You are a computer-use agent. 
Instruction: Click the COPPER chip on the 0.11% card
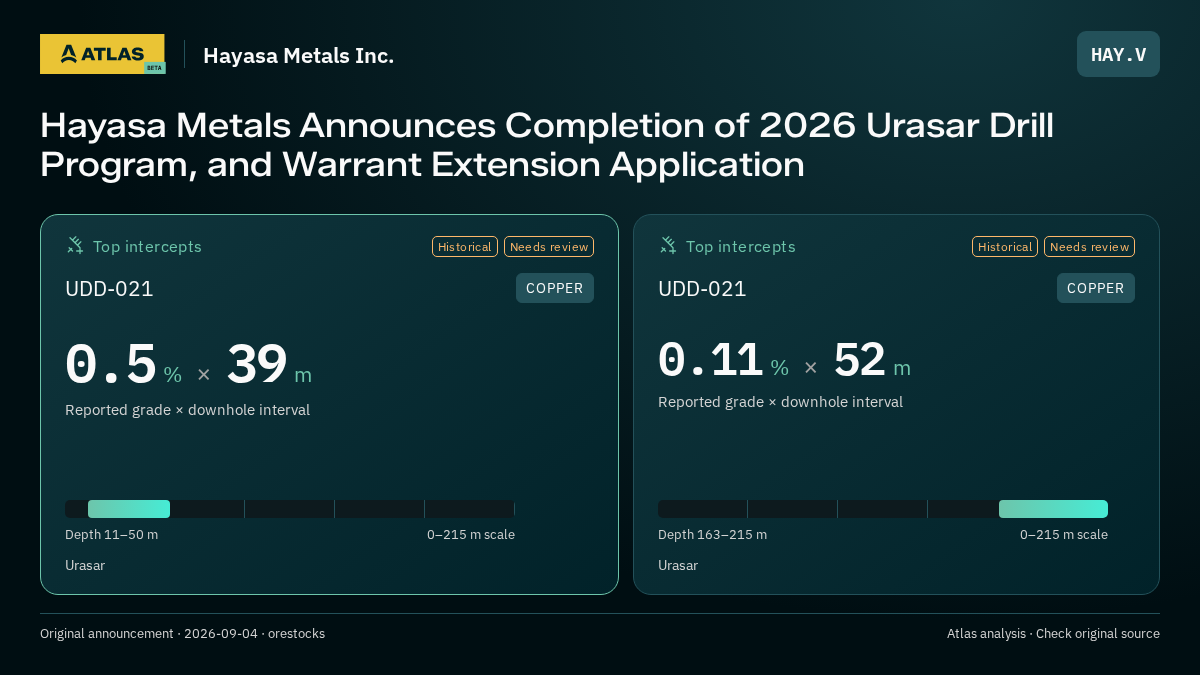pyautogui.click(x=1096, y=288)
